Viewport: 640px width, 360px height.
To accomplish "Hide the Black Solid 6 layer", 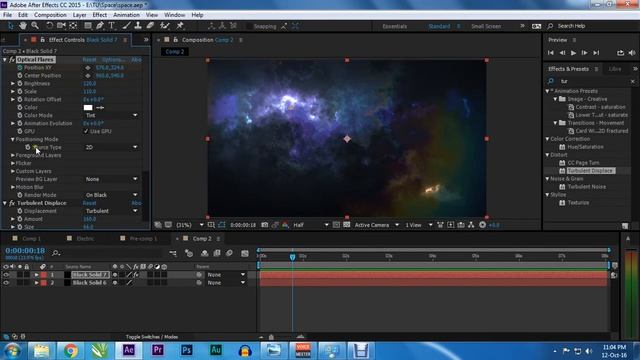I will point(6,282).
